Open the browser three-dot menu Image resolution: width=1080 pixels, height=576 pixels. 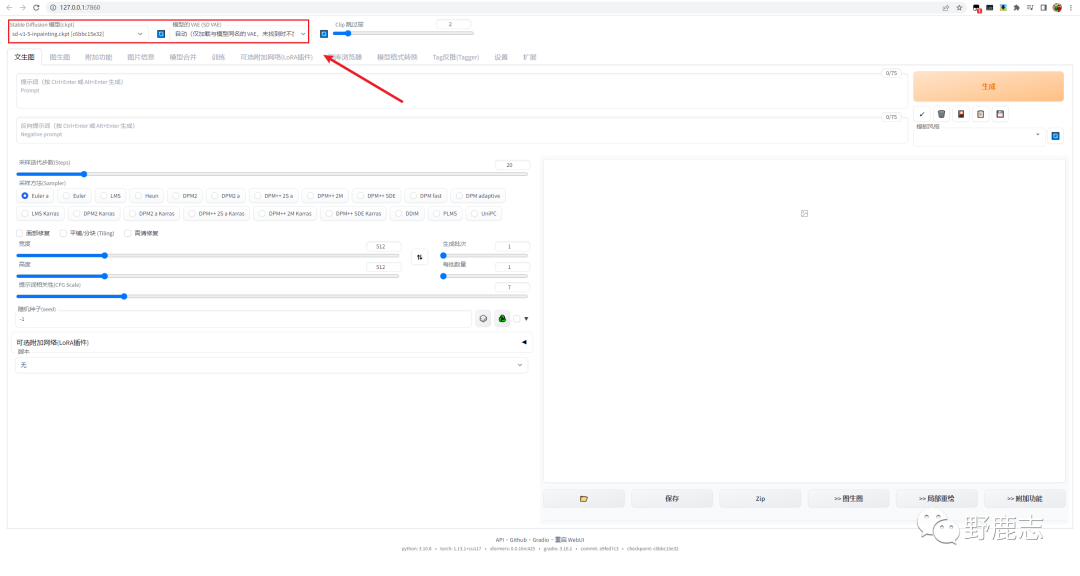(x=1070, y=8)
